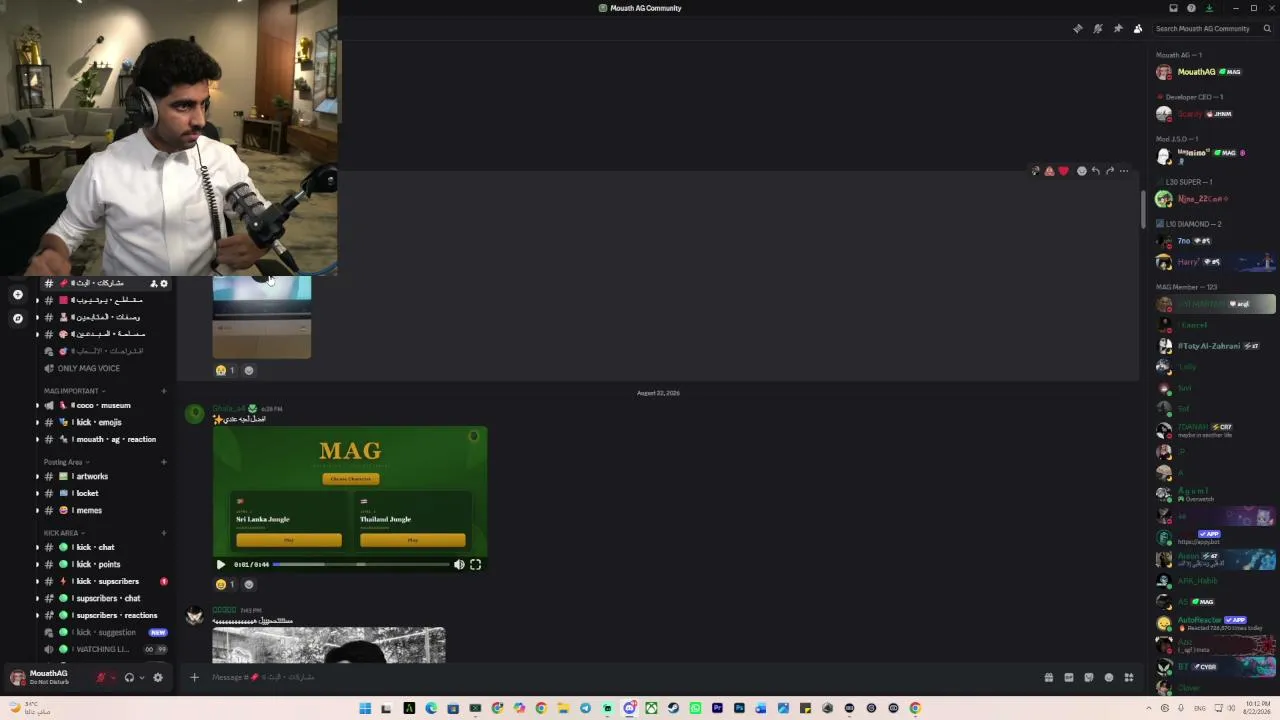
Task: Add reaction to the MAG video message
Action: click(x=249, y=584)
